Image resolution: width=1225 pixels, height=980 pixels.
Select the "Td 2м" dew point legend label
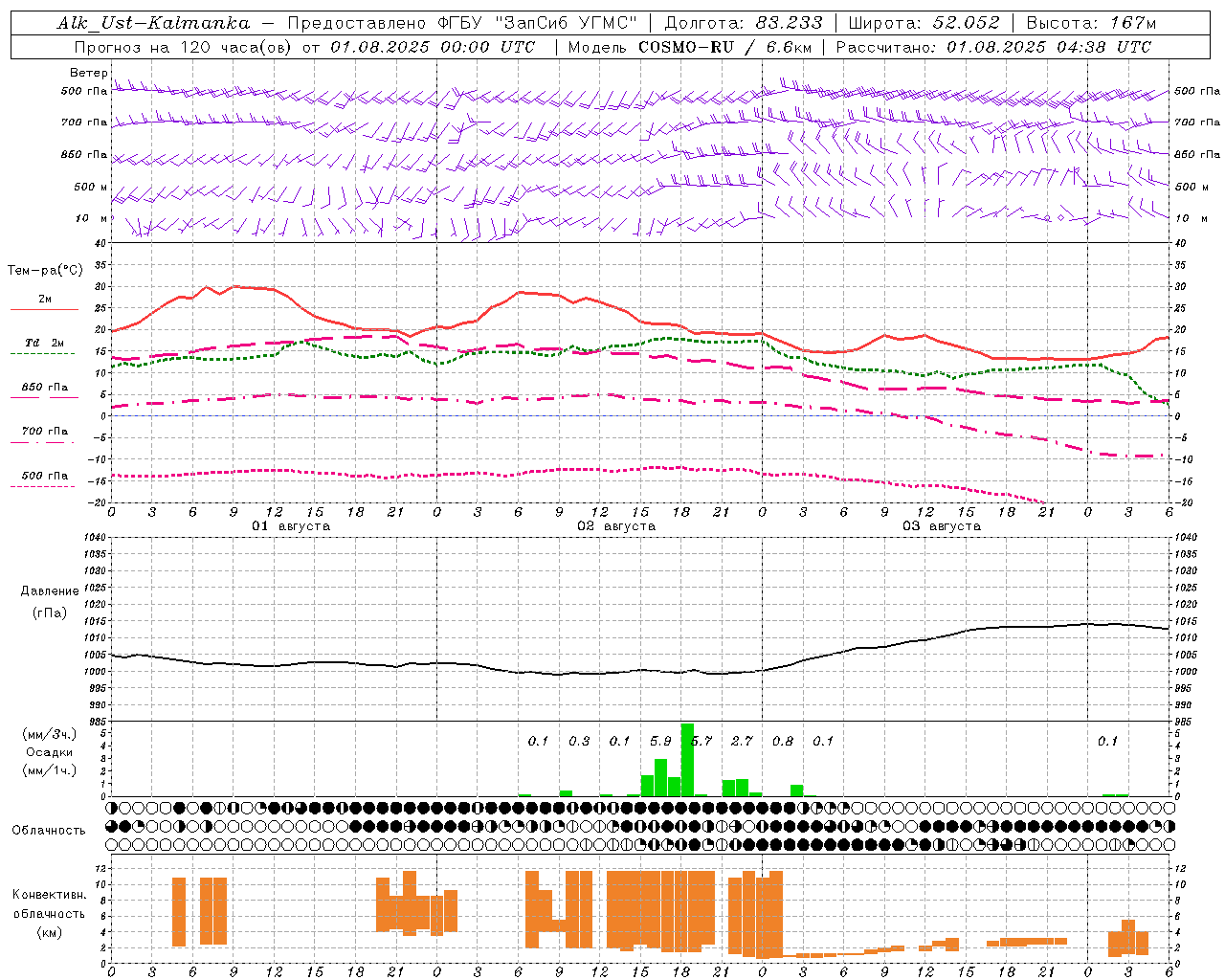point(45,343)
